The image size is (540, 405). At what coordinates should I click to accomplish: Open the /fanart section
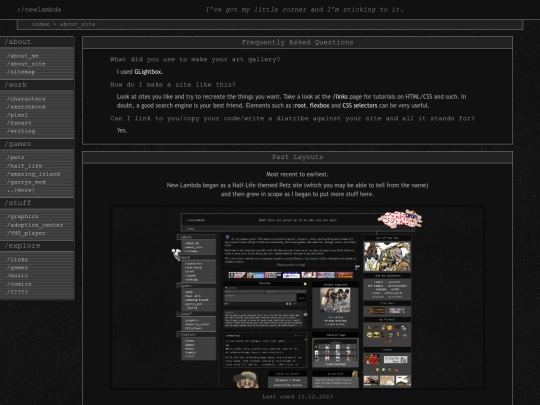click(19, 123)
